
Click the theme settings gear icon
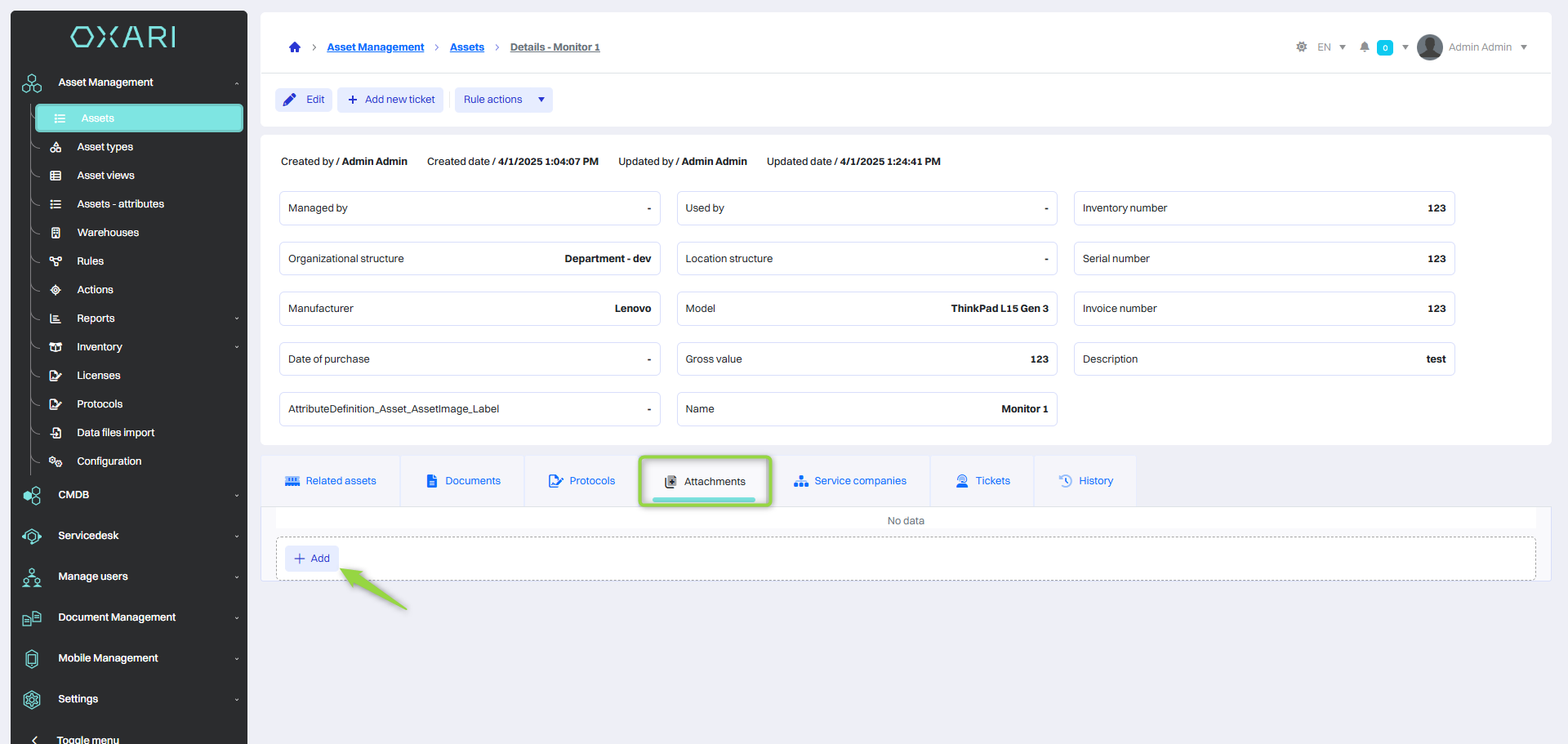pyautogui.click(x=1301, y=47)
